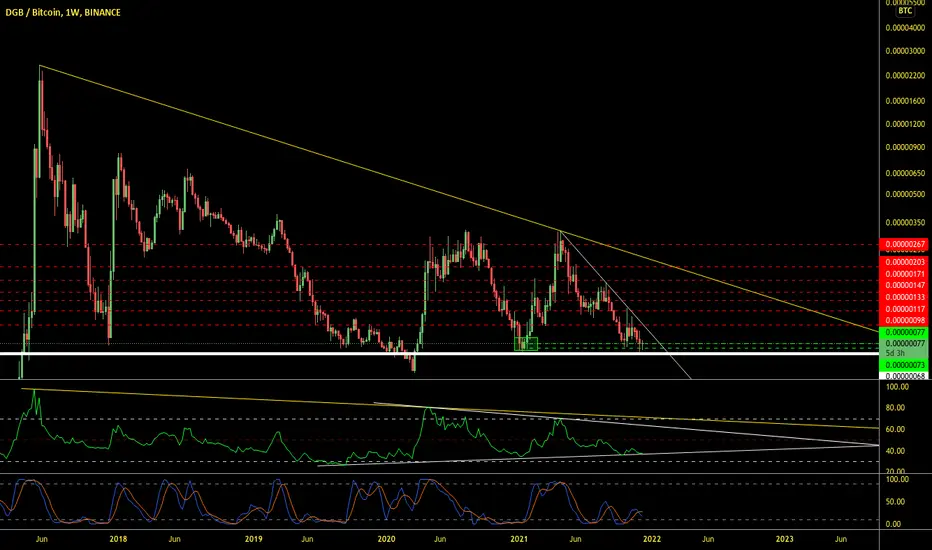Select the 0.00000133 red price label

tap(905, 297)
